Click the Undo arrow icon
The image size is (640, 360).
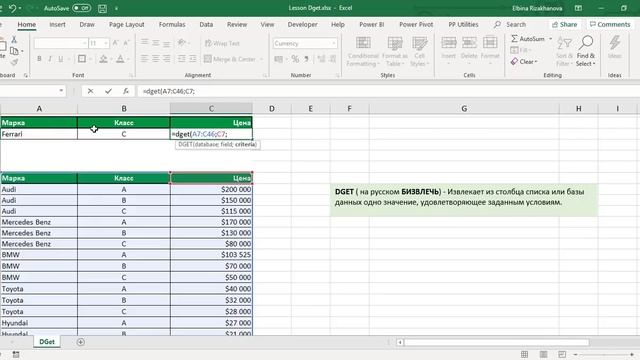click(12, 8)
